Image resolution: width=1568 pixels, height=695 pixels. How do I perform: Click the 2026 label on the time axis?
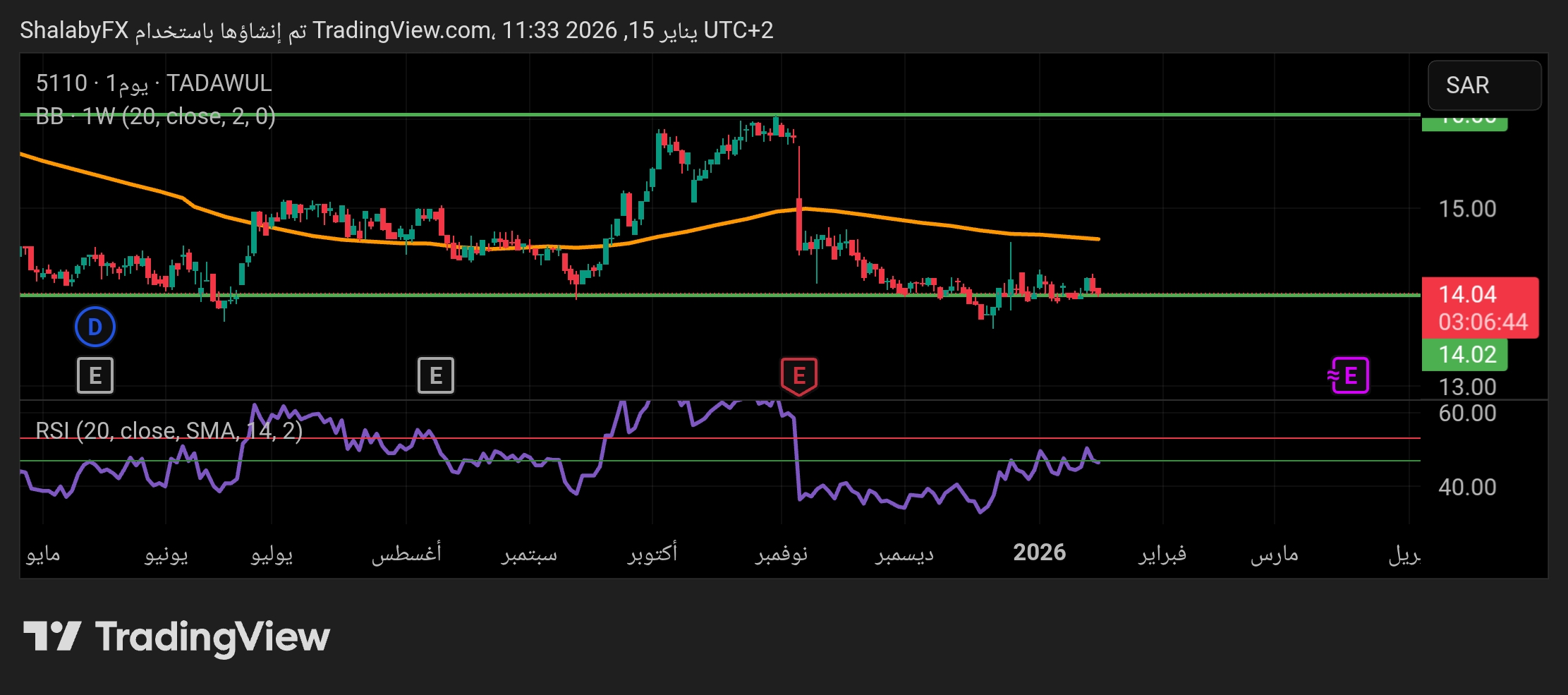[x=1039, y=552]
